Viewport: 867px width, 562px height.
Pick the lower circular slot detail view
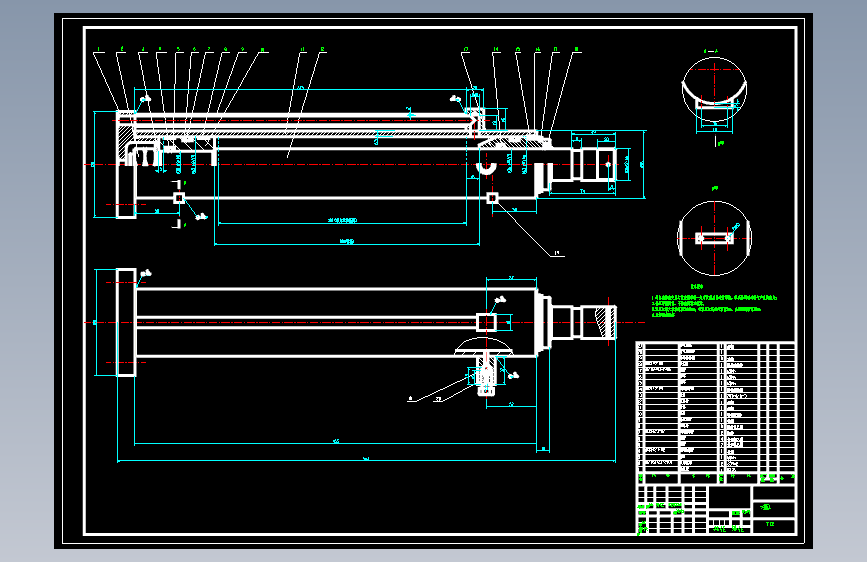coord(714,238)
